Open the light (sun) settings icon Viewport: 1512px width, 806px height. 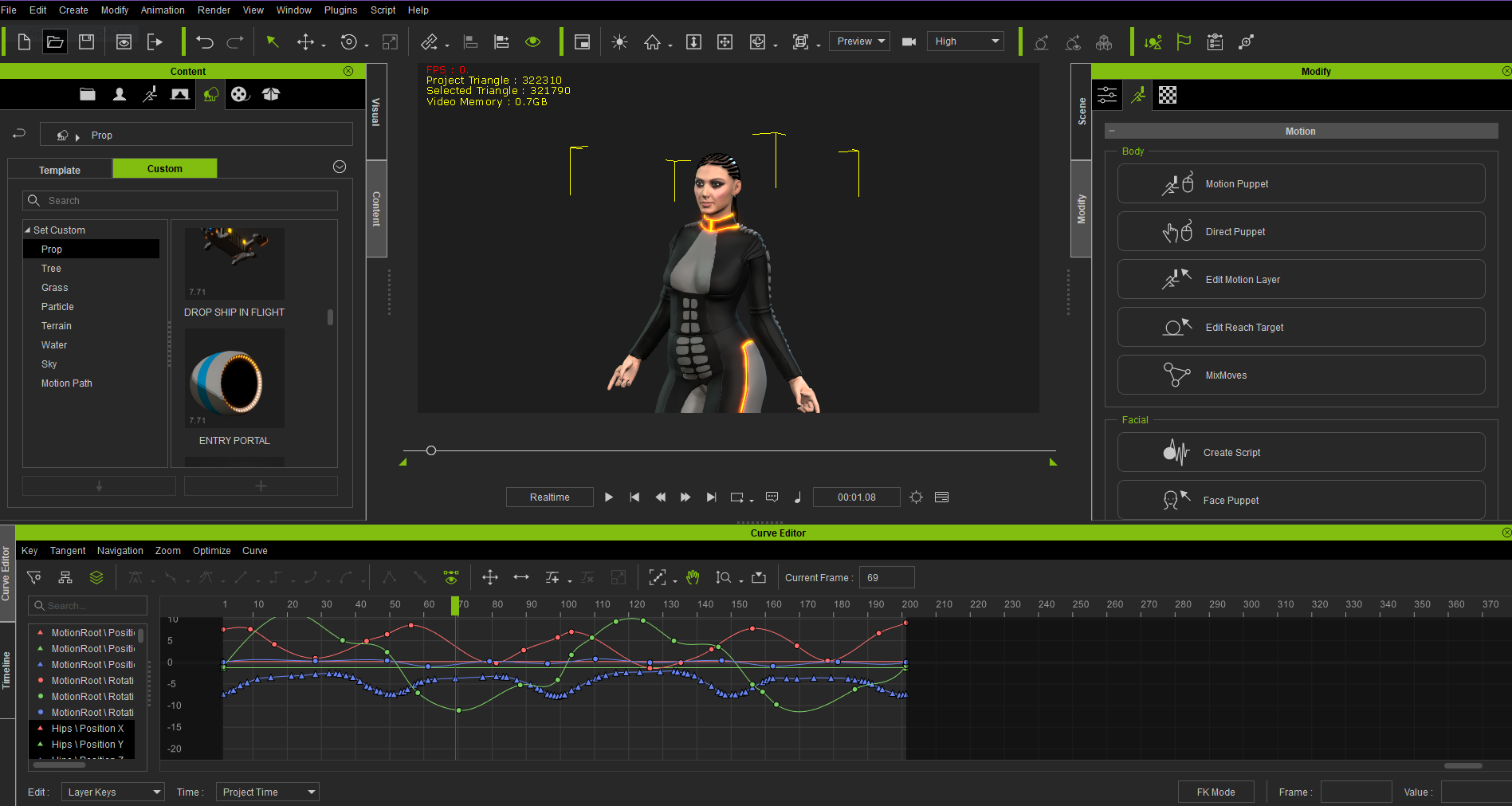619,42
